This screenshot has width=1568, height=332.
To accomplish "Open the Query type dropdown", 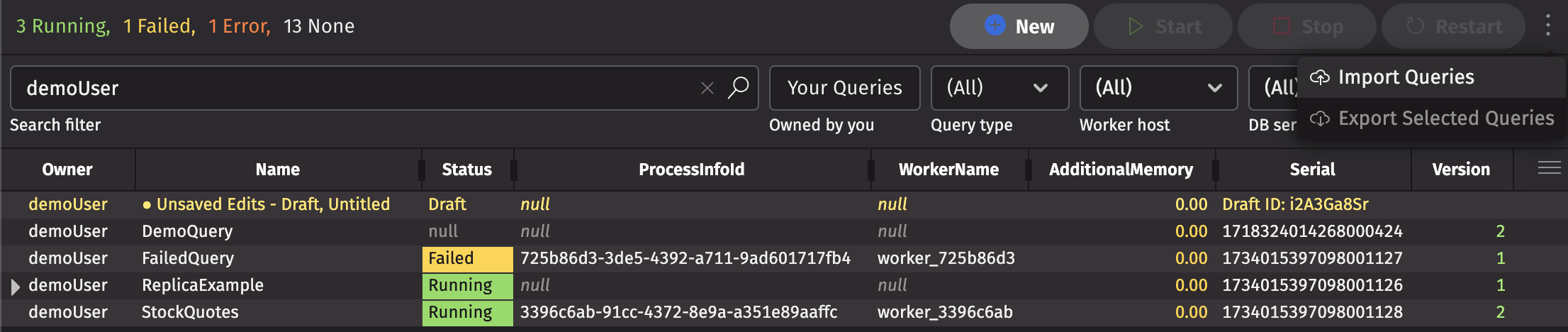I will pos(999,88).
